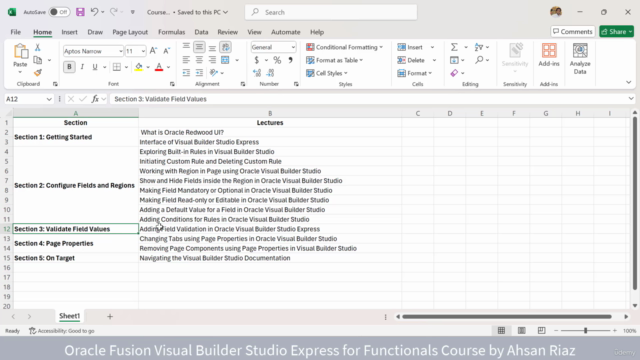
Task: Click the Save icon in title bar
Action: click(x=80, y=12)
